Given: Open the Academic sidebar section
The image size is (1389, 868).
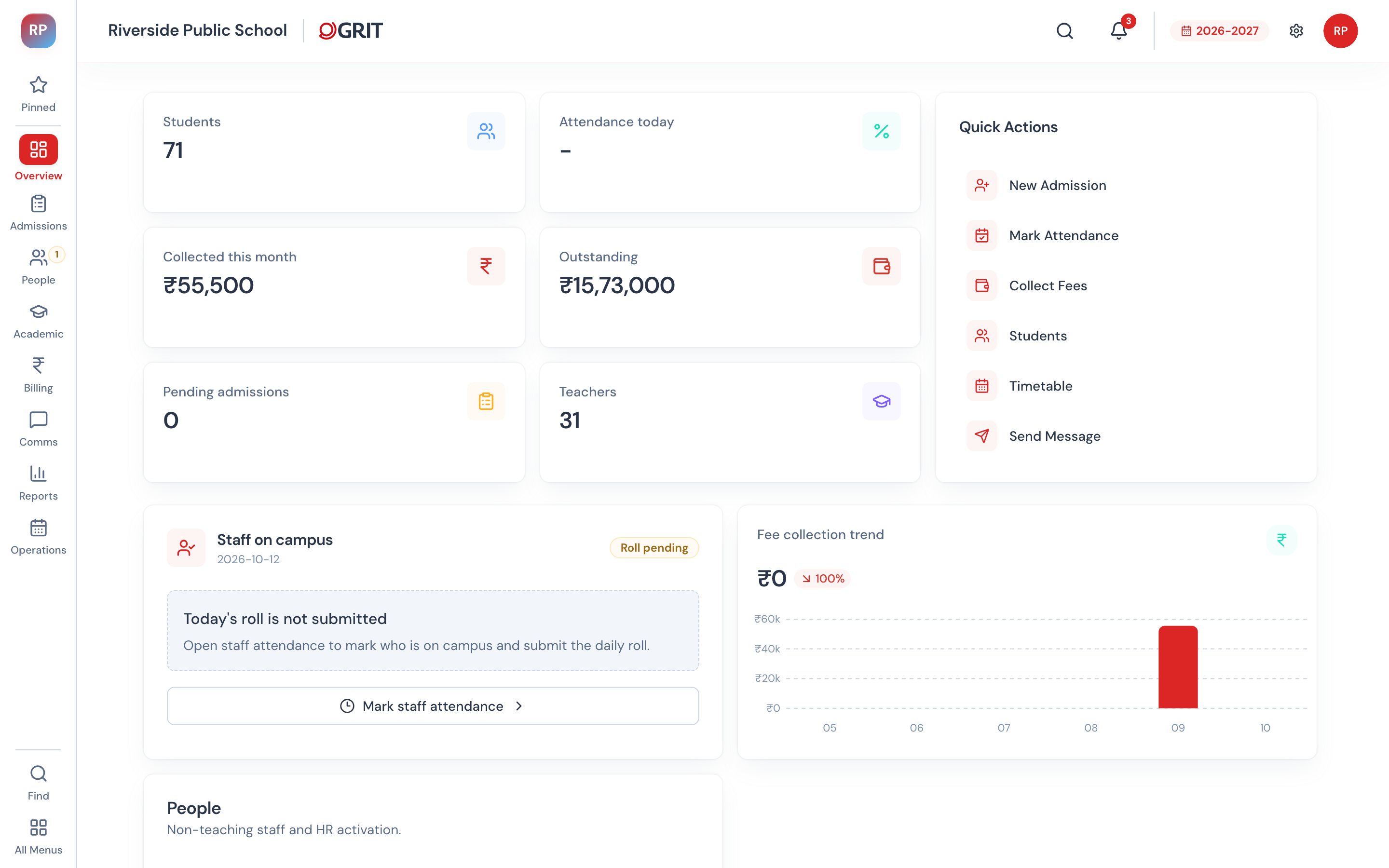Looking at the screenshot, I should pos(39,321).
